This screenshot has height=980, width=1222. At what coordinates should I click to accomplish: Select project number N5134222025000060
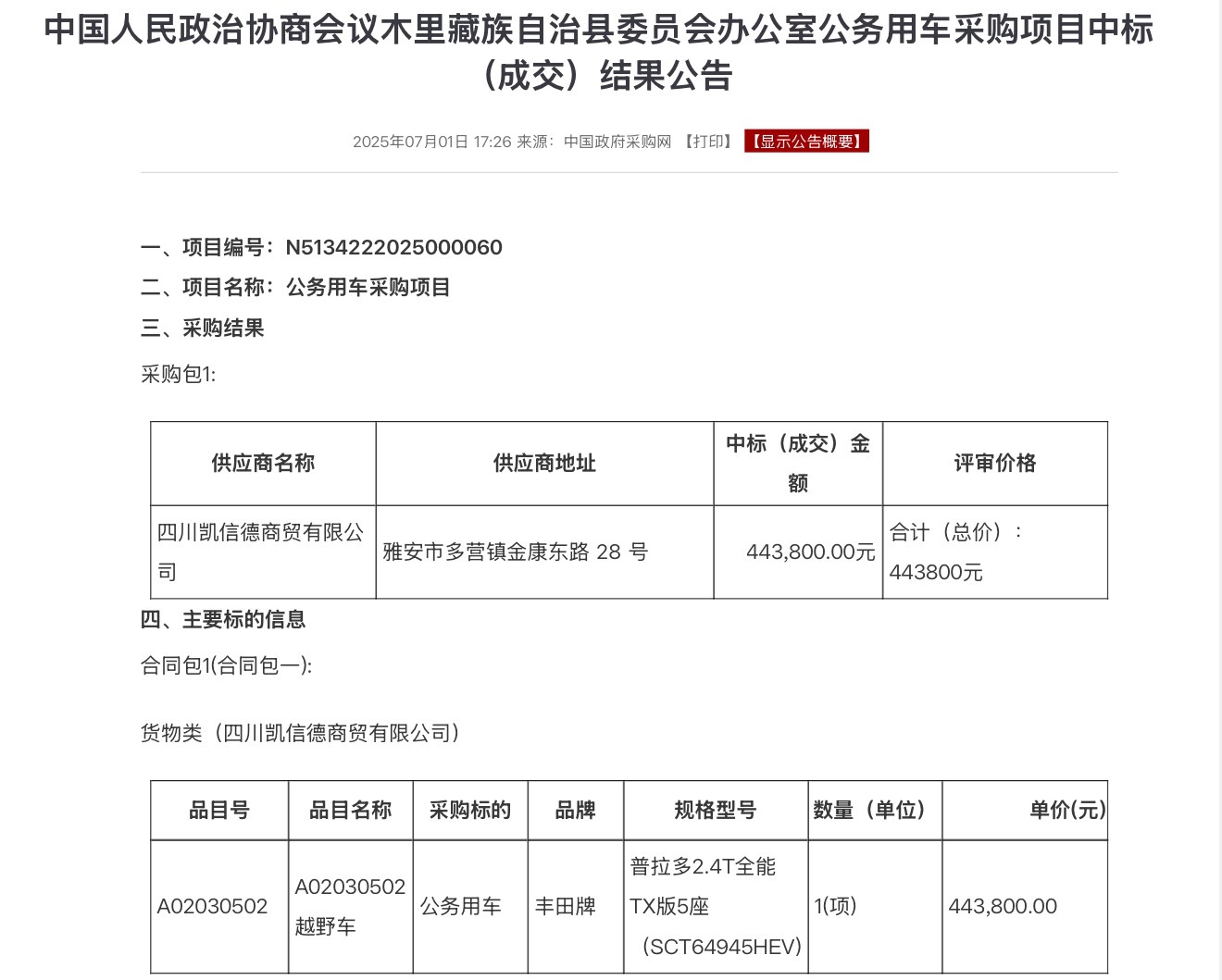(394, 247)
